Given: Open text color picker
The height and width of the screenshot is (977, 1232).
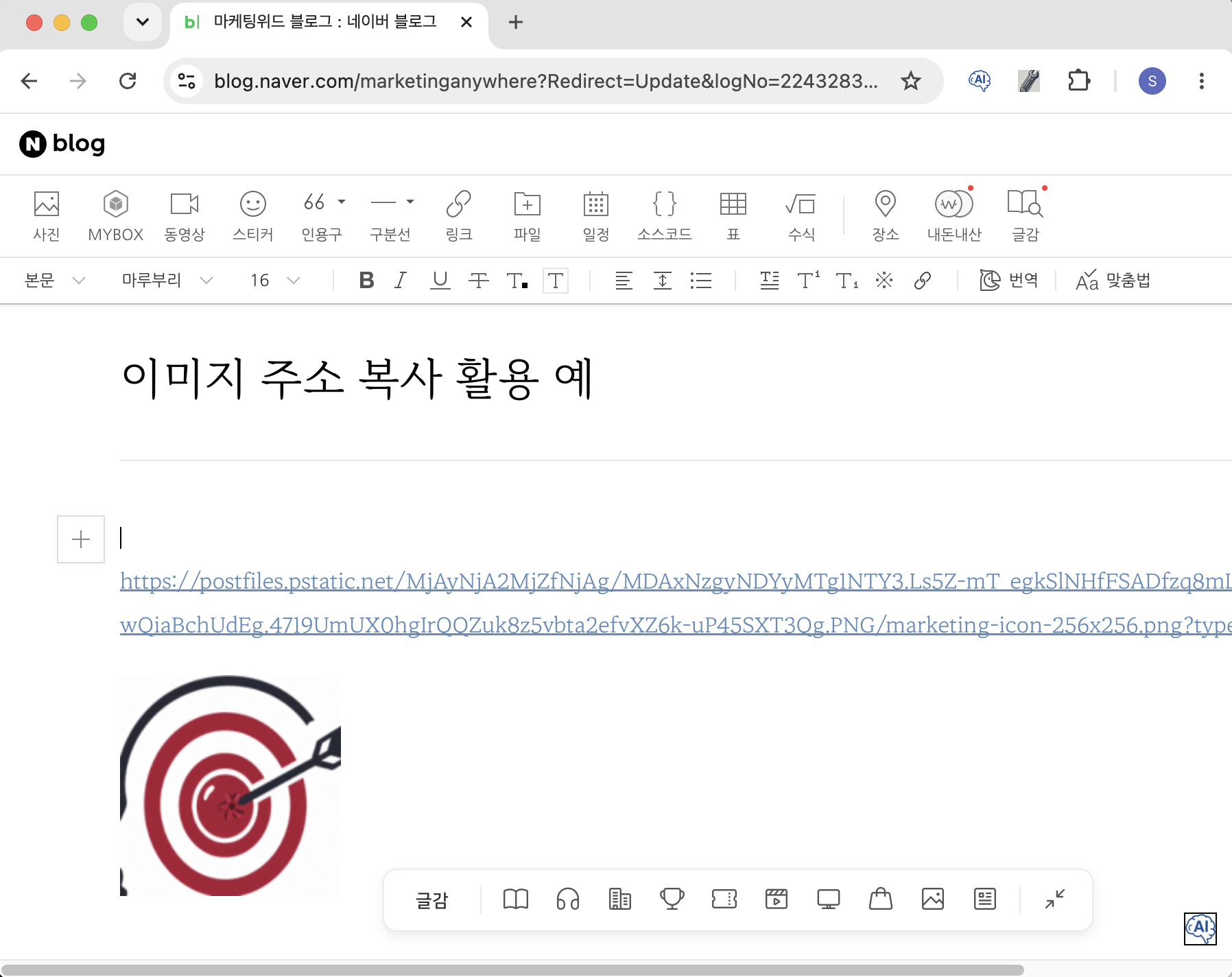Looking at the screenshot, I should tap(517, 281).
